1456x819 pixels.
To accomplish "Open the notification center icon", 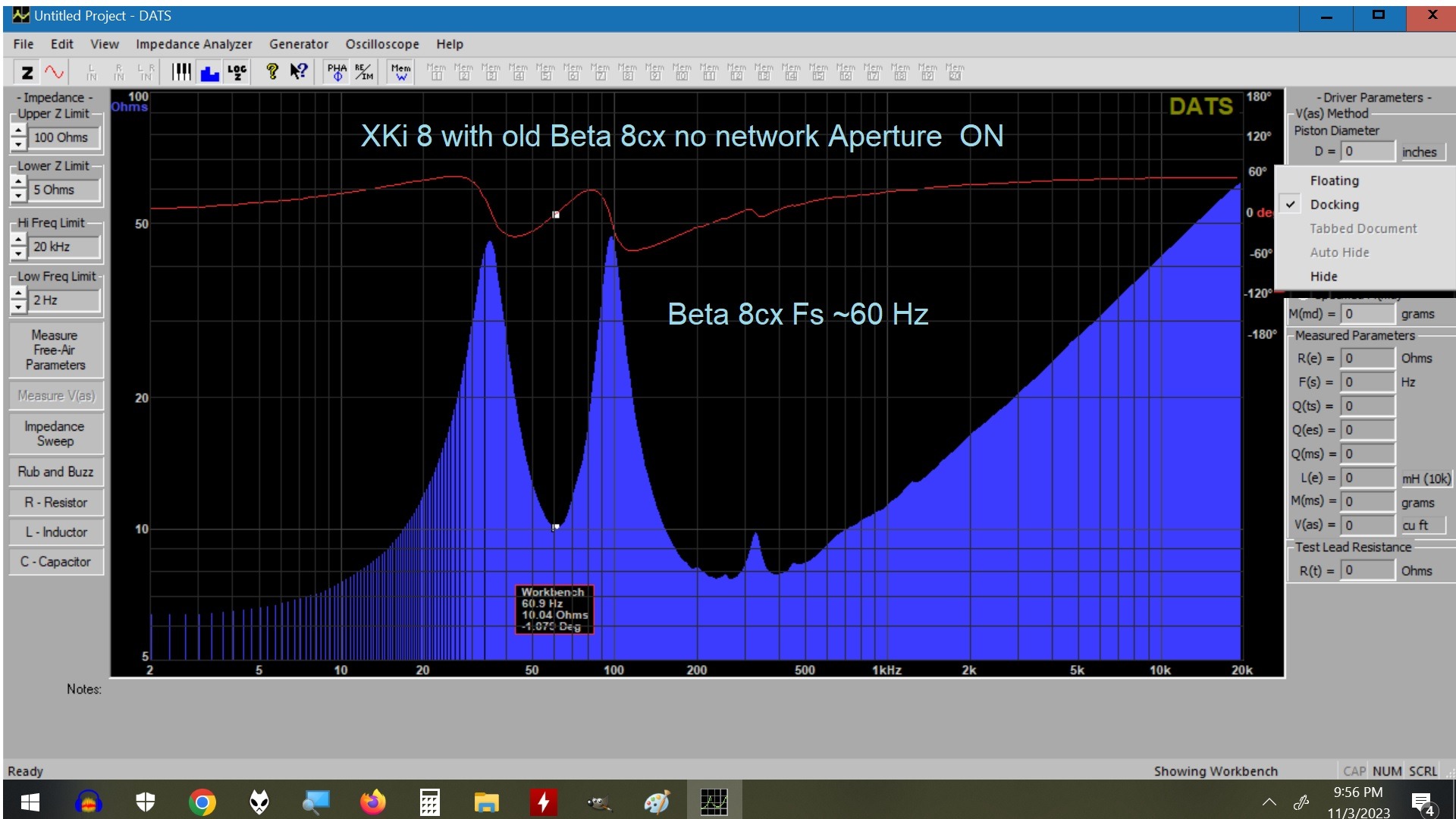I will 1423,802.
